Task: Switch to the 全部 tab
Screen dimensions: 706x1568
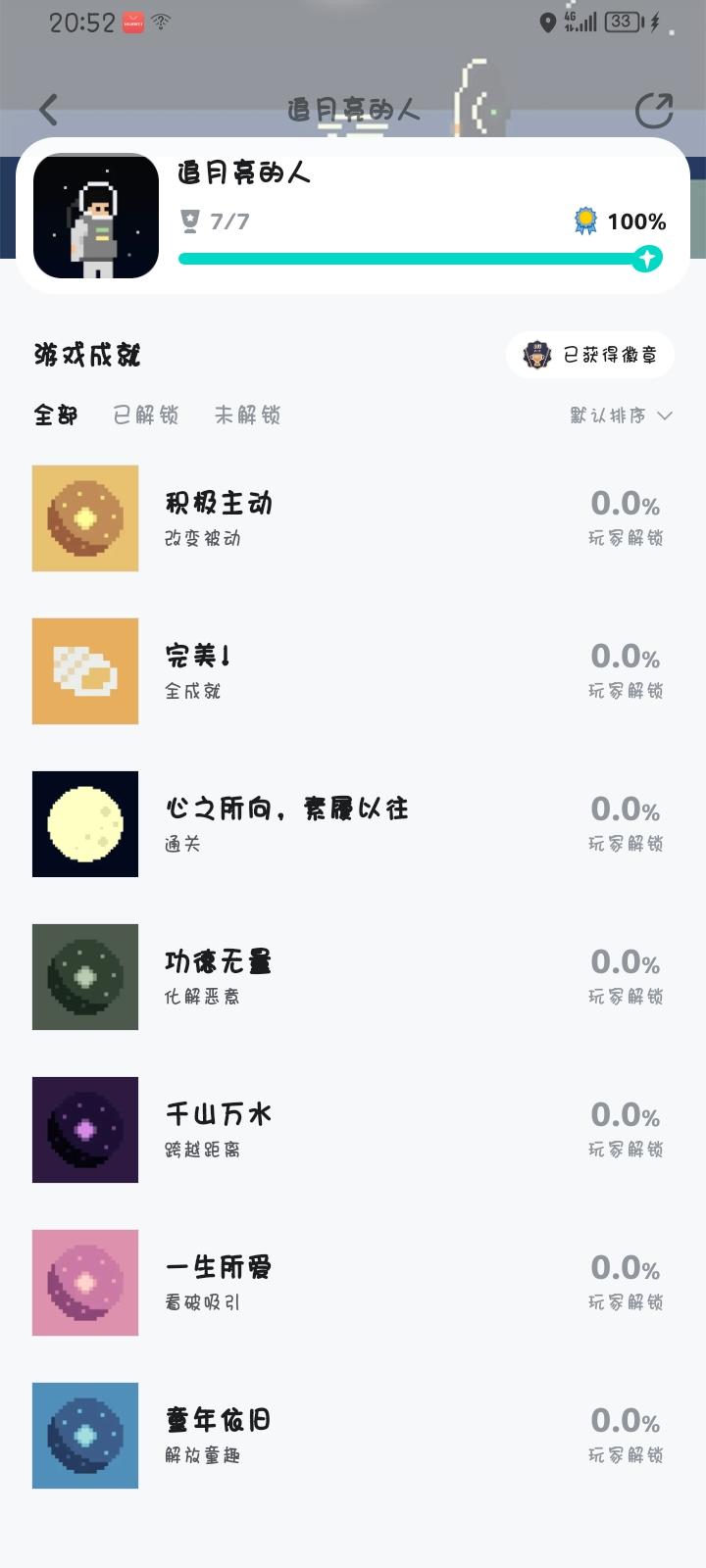Action: pyautogui.click(x=56, y=416)
